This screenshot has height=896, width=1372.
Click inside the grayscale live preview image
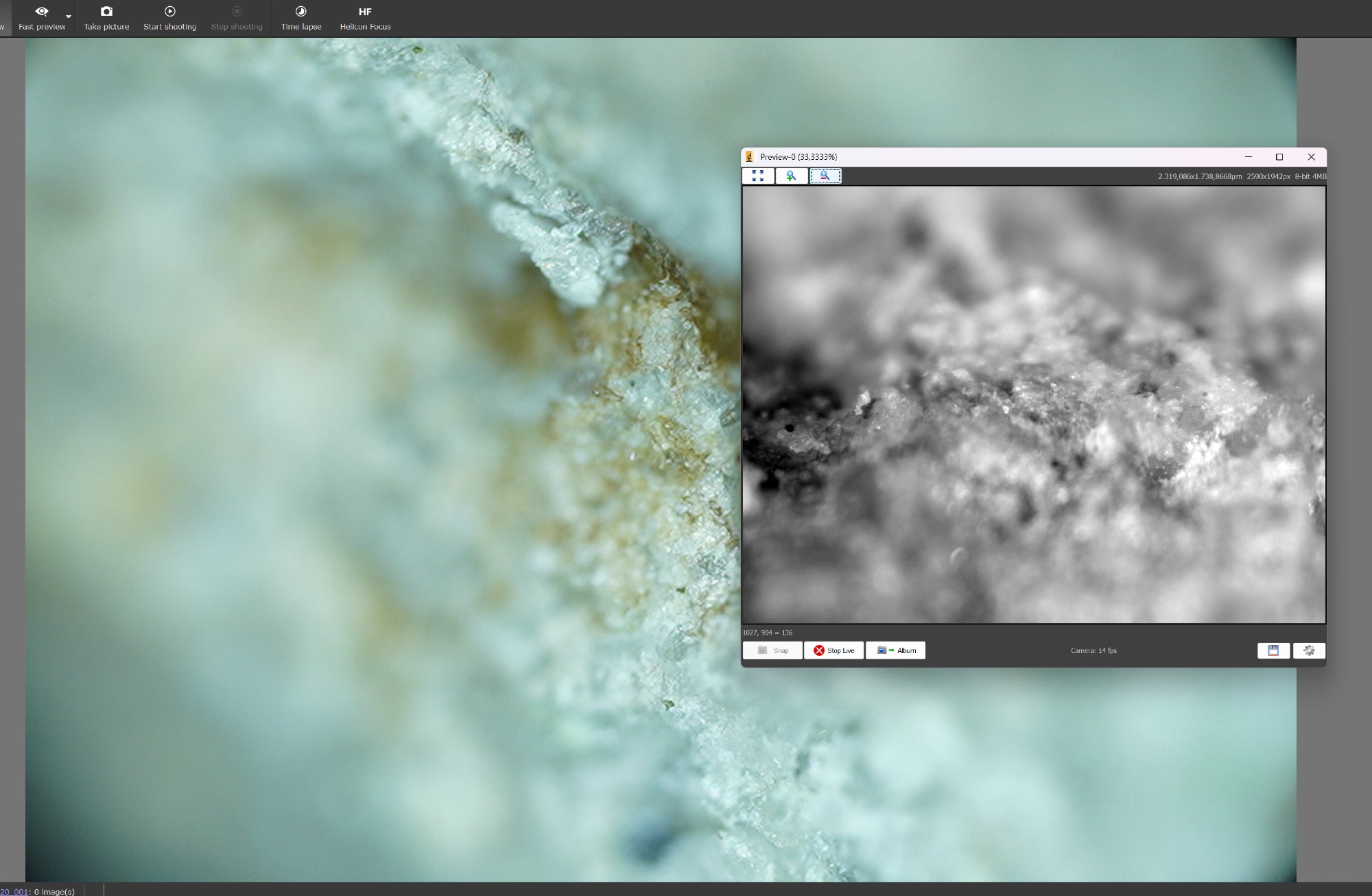[x=1033, y=405]
